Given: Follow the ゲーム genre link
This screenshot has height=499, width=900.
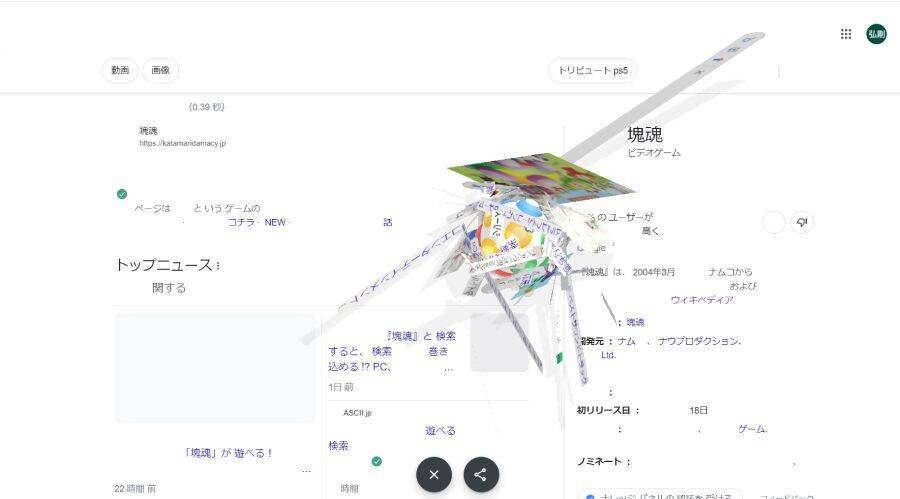Looking at the screenshot, I should tap(752, 429).
